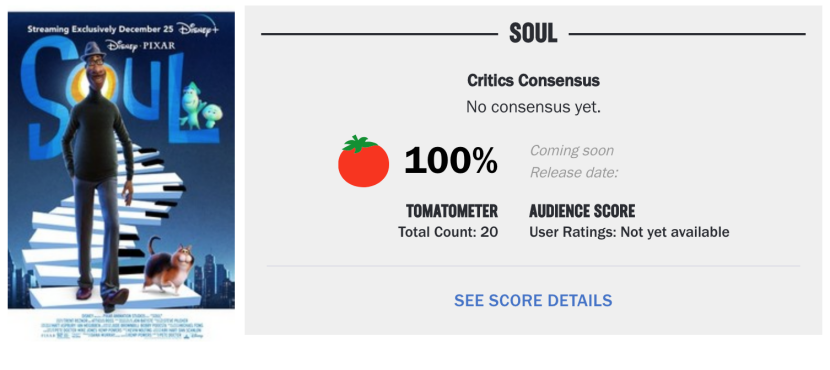
Task: Click the poster credits block
Action: click(121, 324)
